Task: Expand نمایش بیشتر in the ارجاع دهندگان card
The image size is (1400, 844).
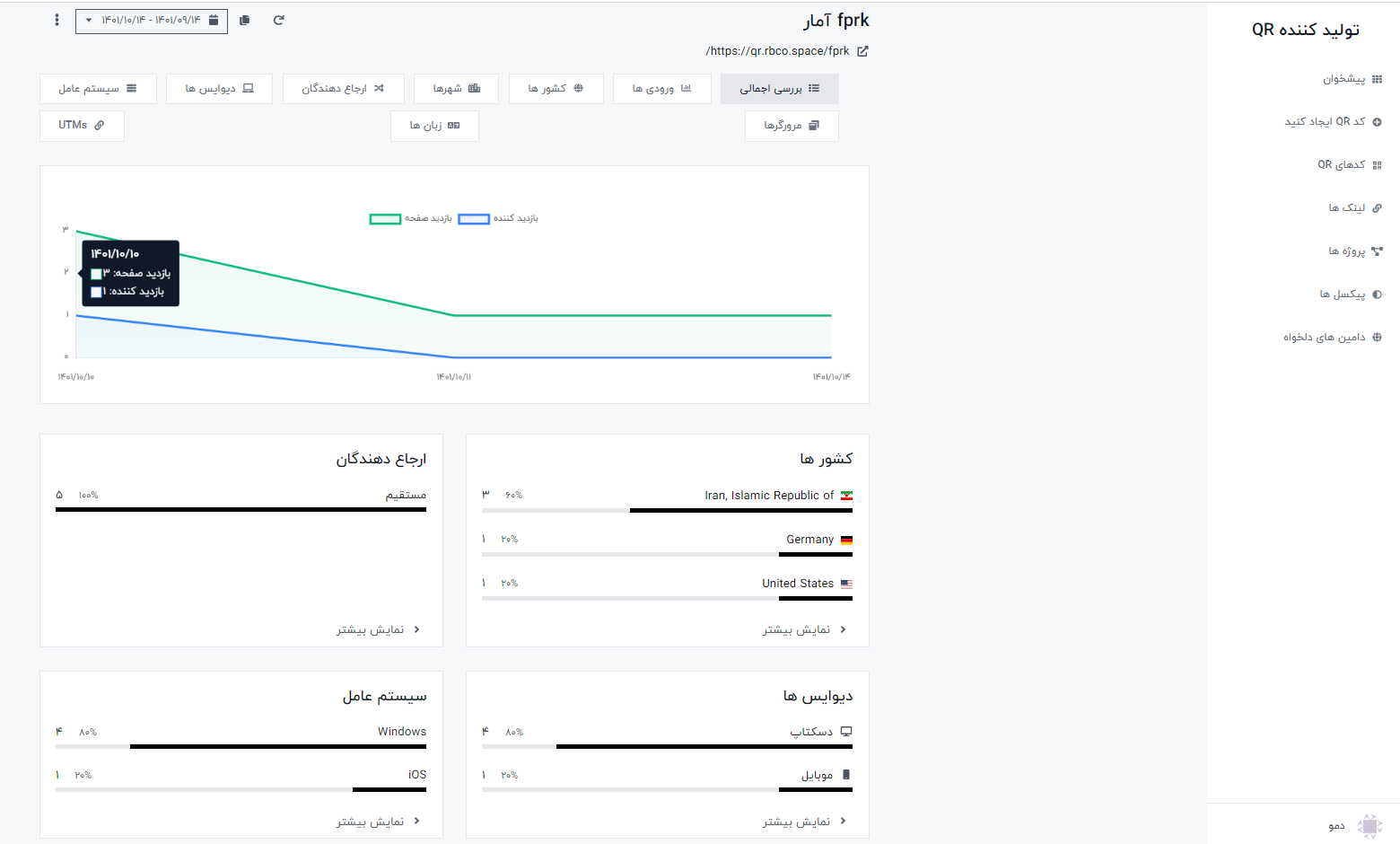Action: click(x=378, y=629)
